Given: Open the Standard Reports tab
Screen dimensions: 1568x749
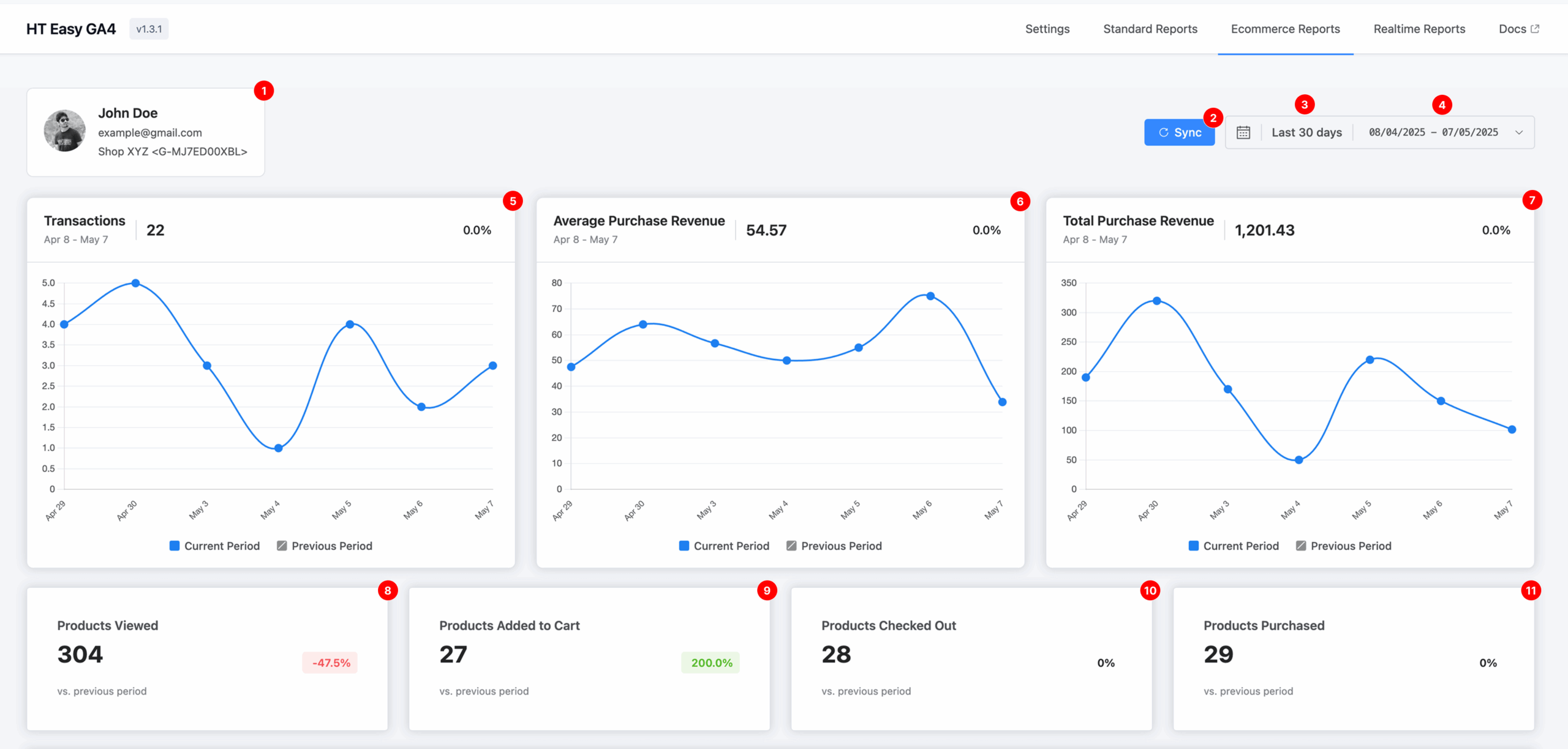Looking at the screenshot, I should tap(1150, 28).
